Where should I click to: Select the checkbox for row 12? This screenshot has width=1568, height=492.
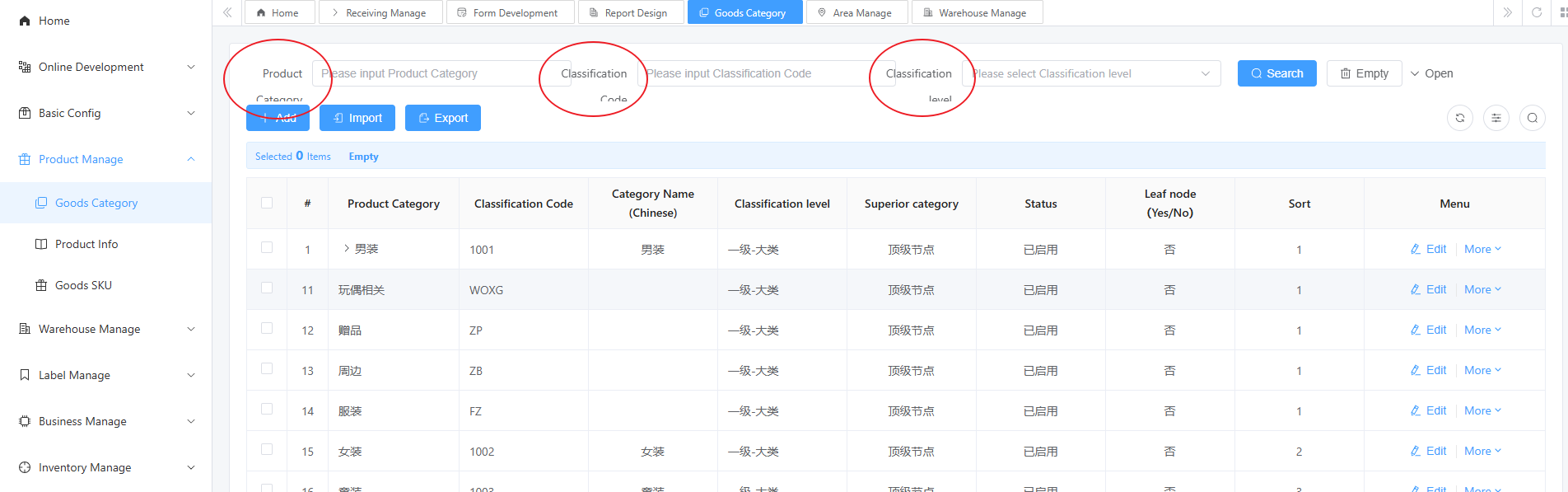click(x=267, y=328)
